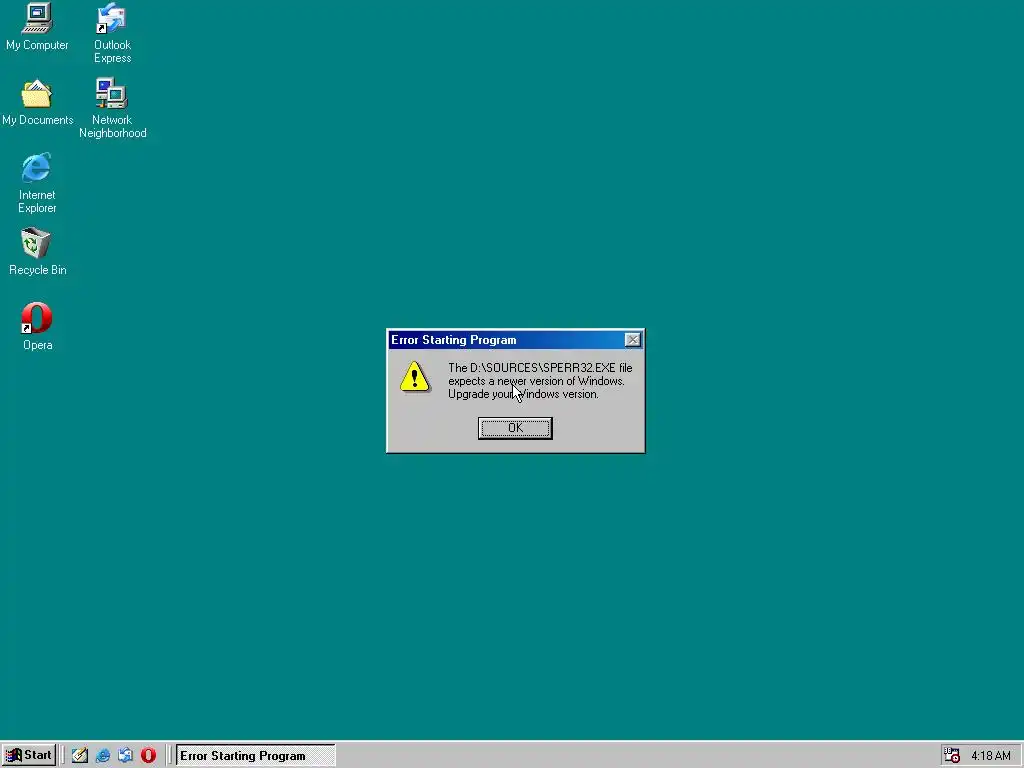Open the Start menu
The height and width of the screenshot is (768, 1024).
(x=28, y=755)
